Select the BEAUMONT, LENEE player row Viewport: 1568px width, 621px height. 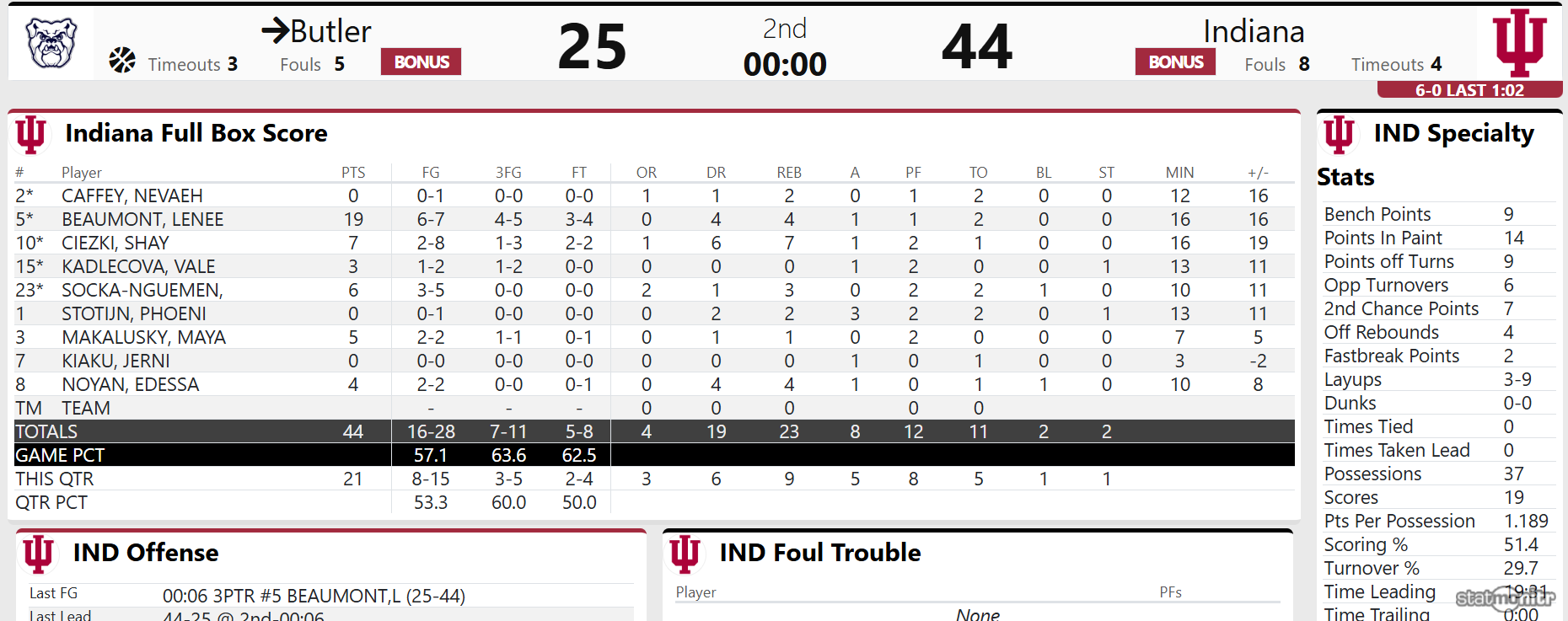[x=142, y=220]
